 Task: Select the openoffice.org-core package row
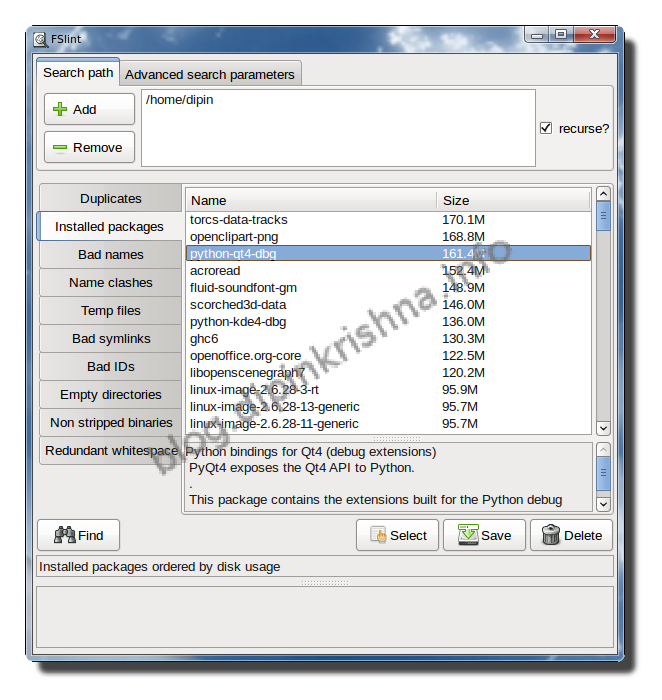pyautogui.click(x=388, y=355)
